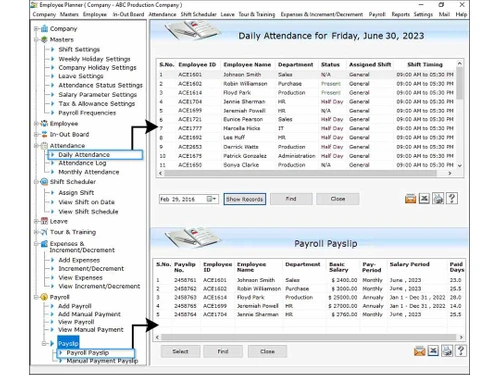Click the Leave calendar icon in tree
This screenshot has width=500, height=375.
click(x=44, y=221)
